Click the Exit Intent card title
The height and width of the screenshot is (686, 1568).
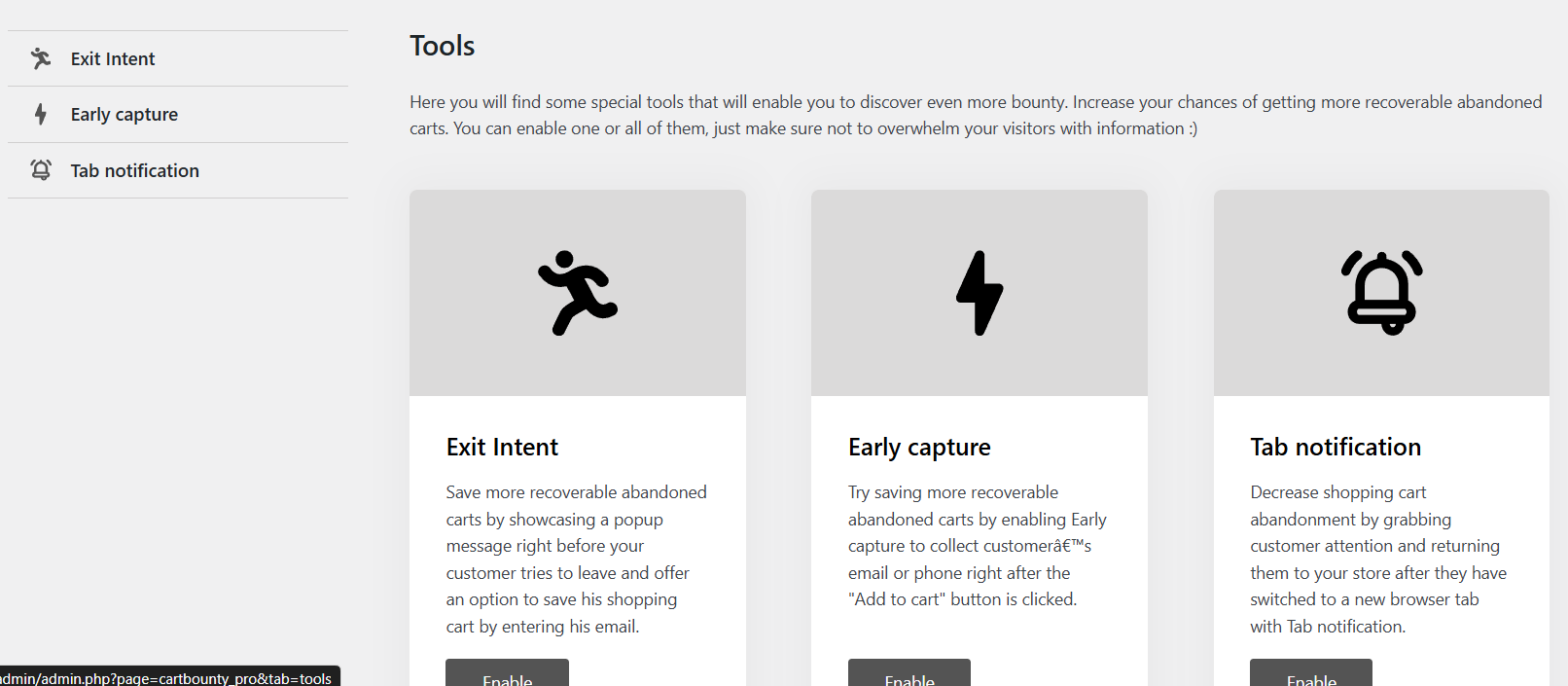click(502, 448)
